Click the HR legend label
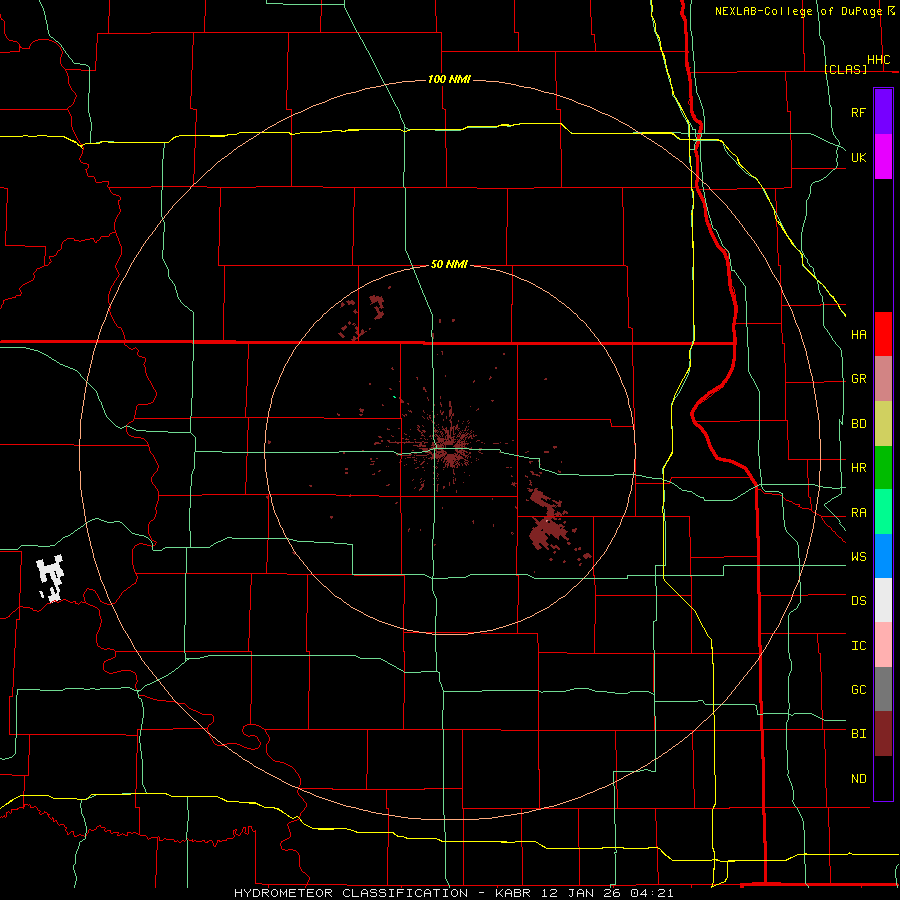Image resolution: width=900 pixels, height=900 pixels. tap(858, 468)
